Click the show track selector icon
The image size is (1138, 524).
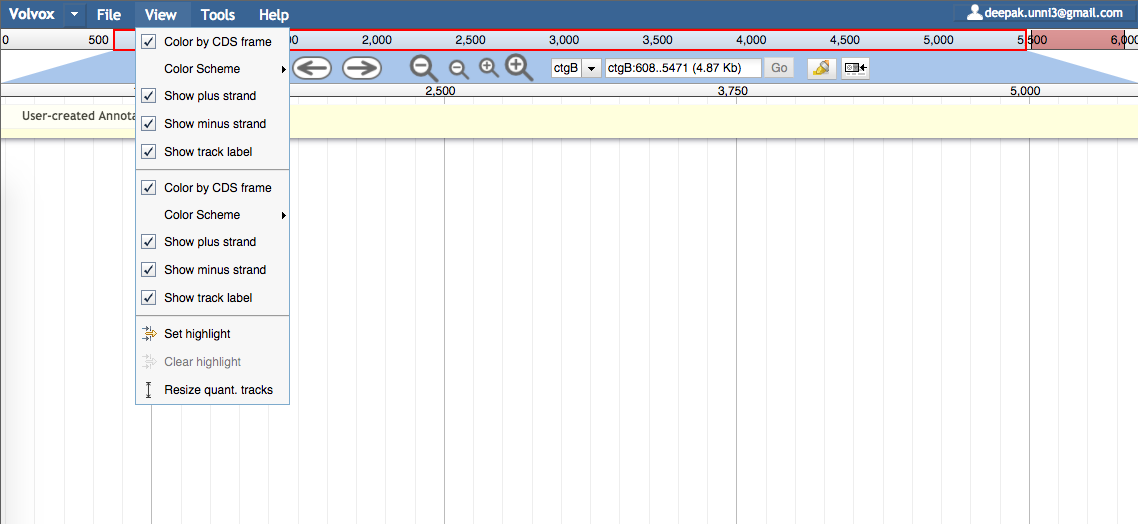pyautogui.click(x=856, y=68)
